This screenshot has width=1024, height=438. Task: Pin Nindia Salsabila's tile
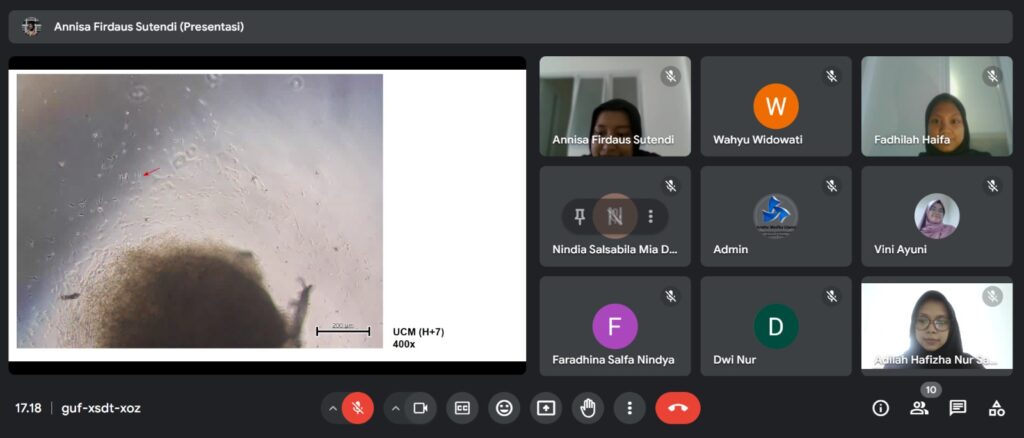coord(580,216)
